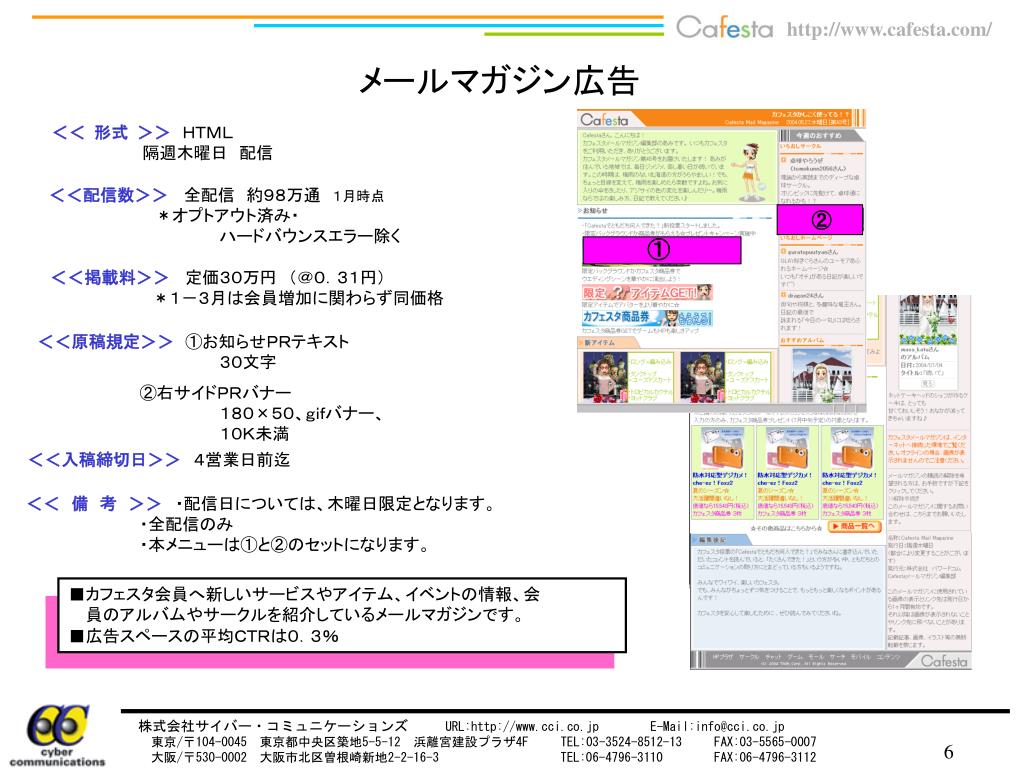Click the third orange camera product image
This screenshot has width=1024, height=768.
pos(852,447)
